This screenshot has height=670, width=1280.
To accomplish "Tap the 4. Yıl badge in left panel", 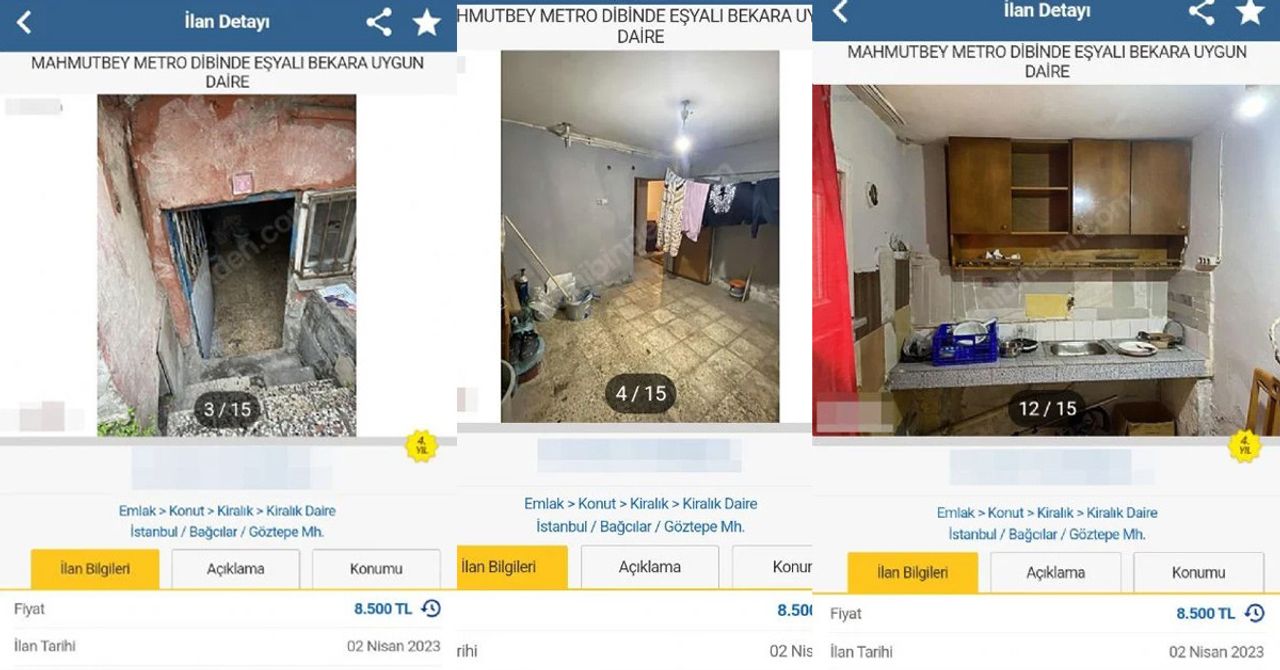I will tap(422, 446).
